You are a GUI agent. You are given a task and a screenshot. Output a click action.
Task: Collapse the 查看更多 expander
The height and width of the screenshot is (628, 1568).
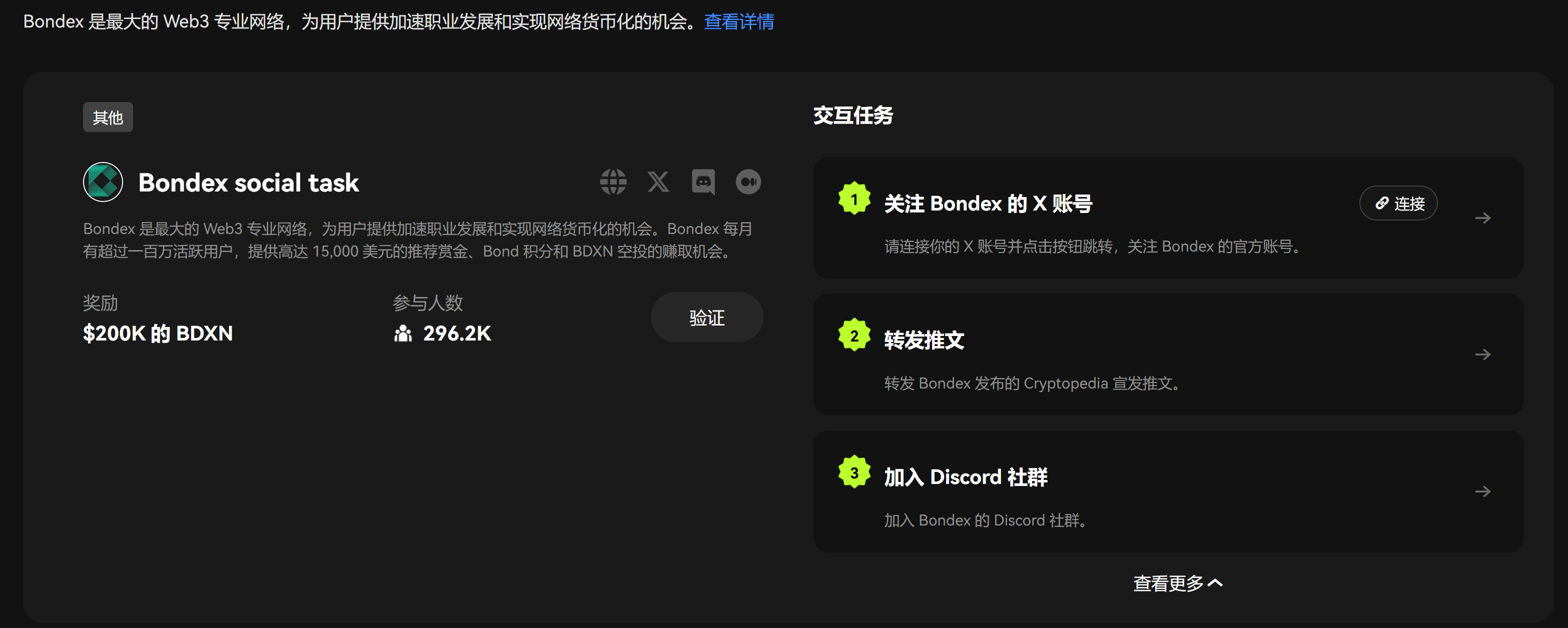point(1178,583)
